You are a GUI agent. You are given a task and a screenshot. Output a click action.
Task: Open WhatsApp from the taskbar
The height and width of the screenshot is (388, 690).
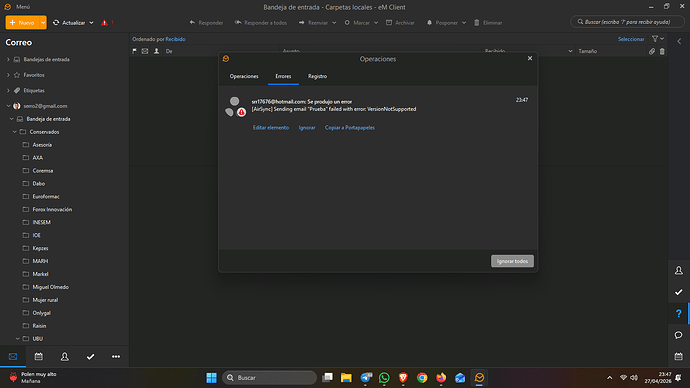pyautogui.click(x=384, y=377)
